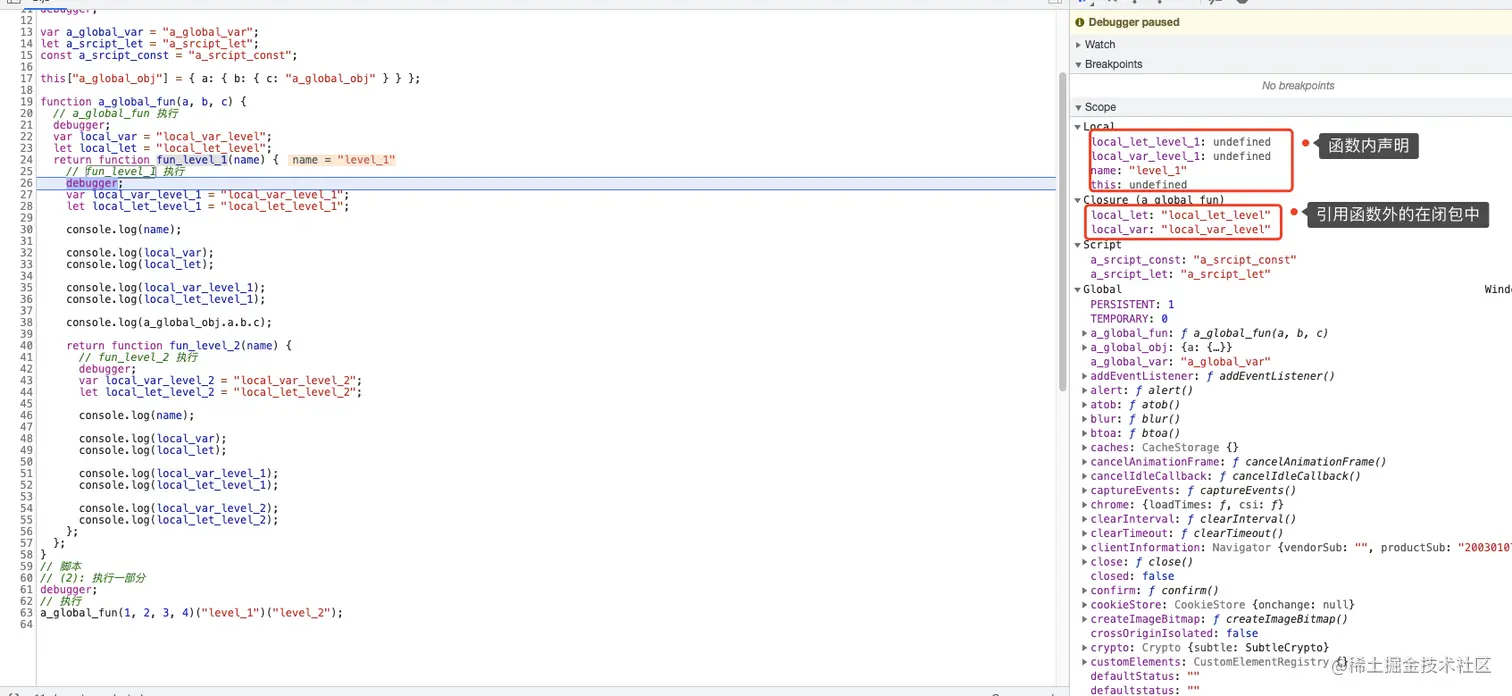Expand the addEventListener entry
1512x696 pixels.
coord(1086,376)
